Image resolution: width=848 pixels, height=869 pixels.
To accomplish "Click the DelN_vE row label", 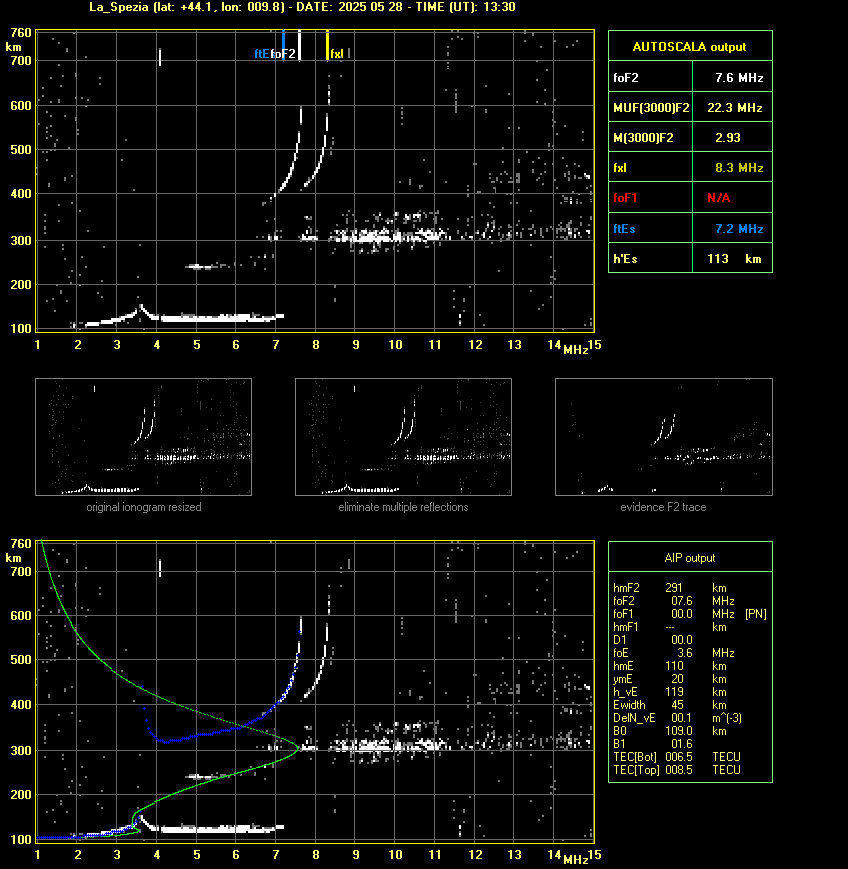I will [x=634, y=718].
